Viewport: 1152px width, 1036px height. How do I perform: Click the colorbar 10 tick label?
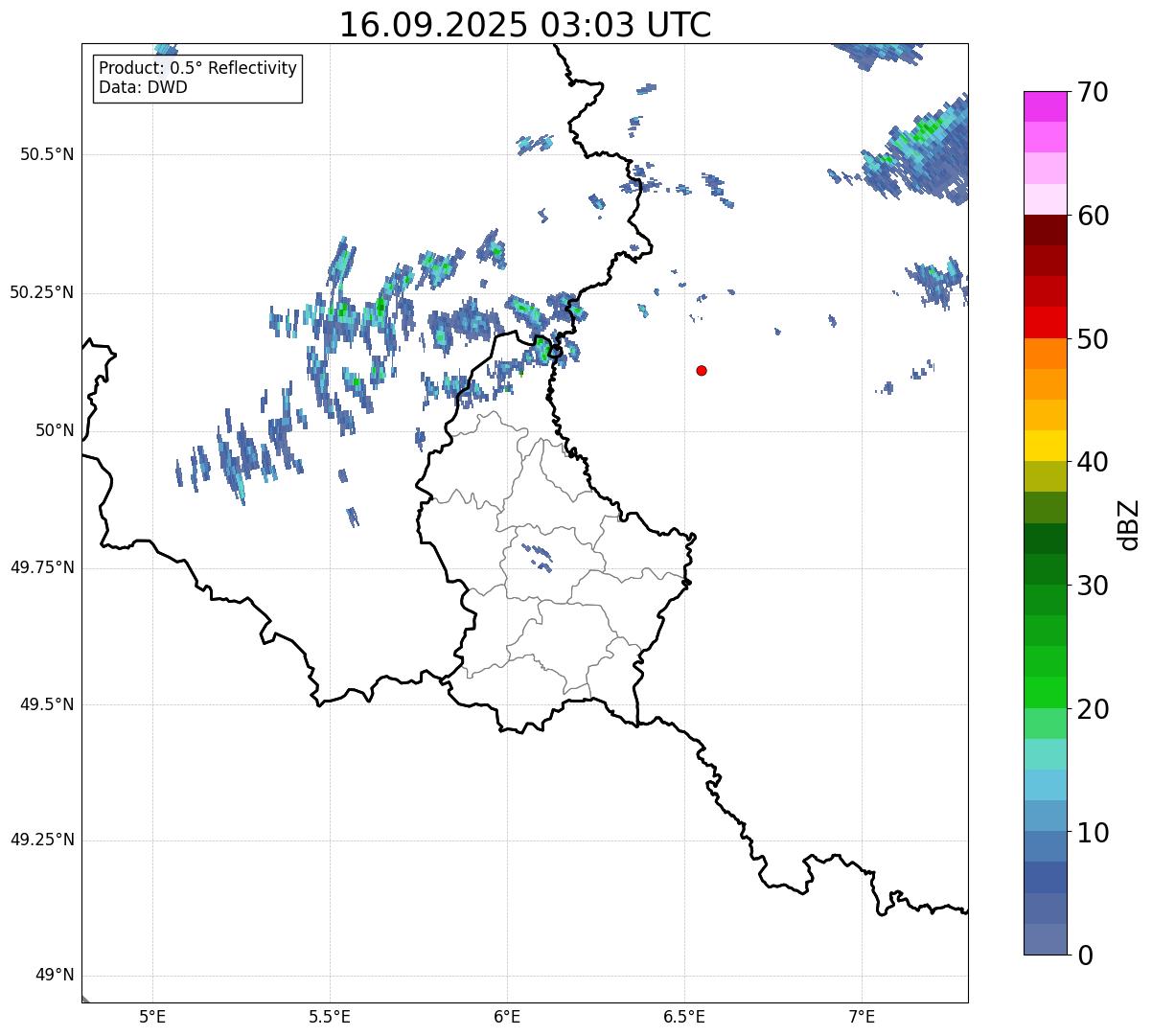1093,832
